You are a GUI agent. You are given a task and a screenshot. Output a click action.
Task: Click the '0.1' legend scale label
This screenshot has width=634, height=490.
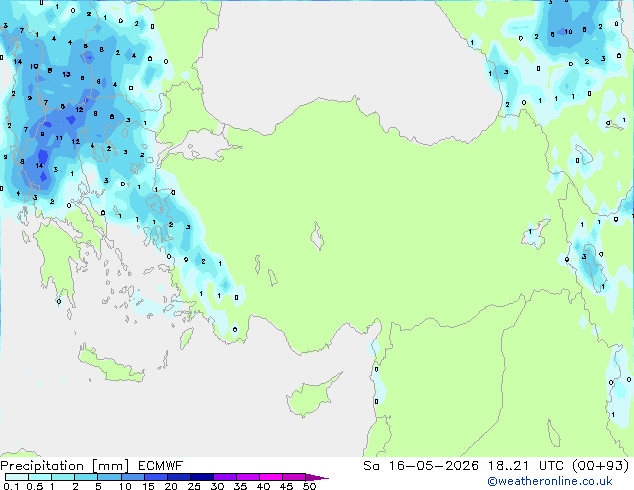coord(12,486)
